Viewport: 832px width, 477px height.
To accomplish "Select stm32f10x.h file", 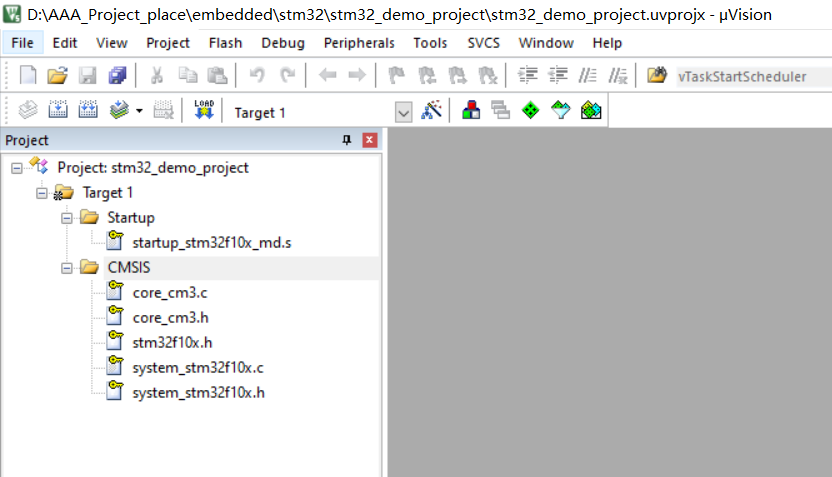I will coord(172,342).
